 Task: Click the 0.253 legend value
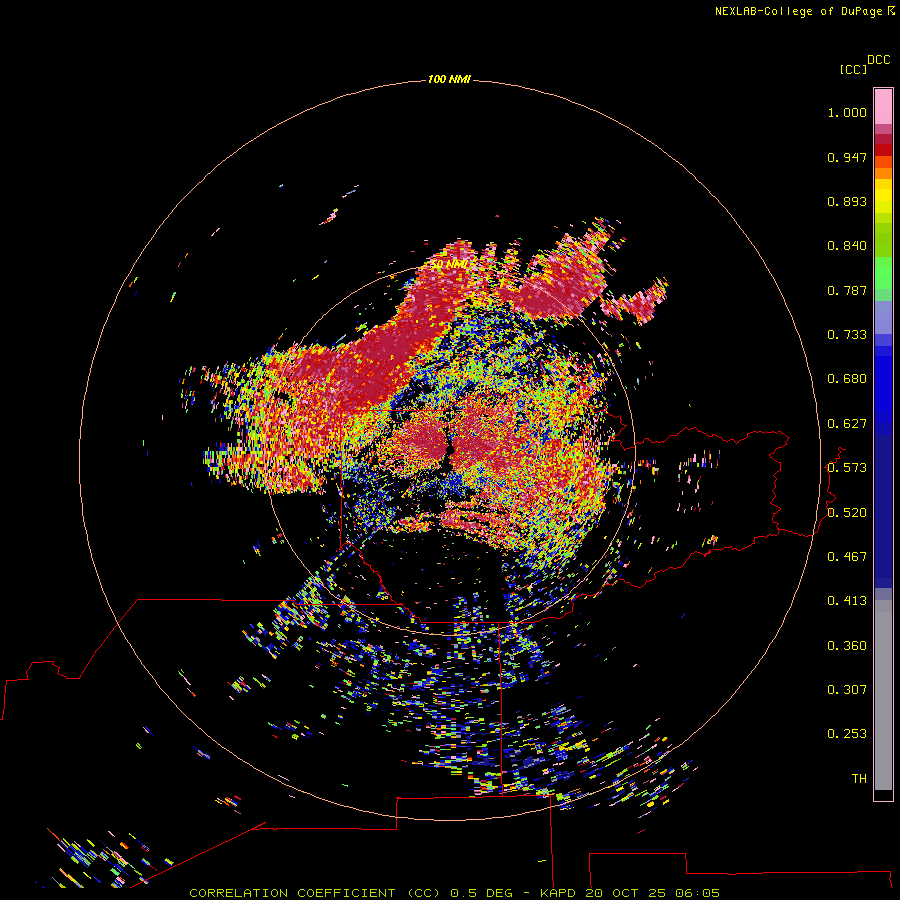point(847,734)
